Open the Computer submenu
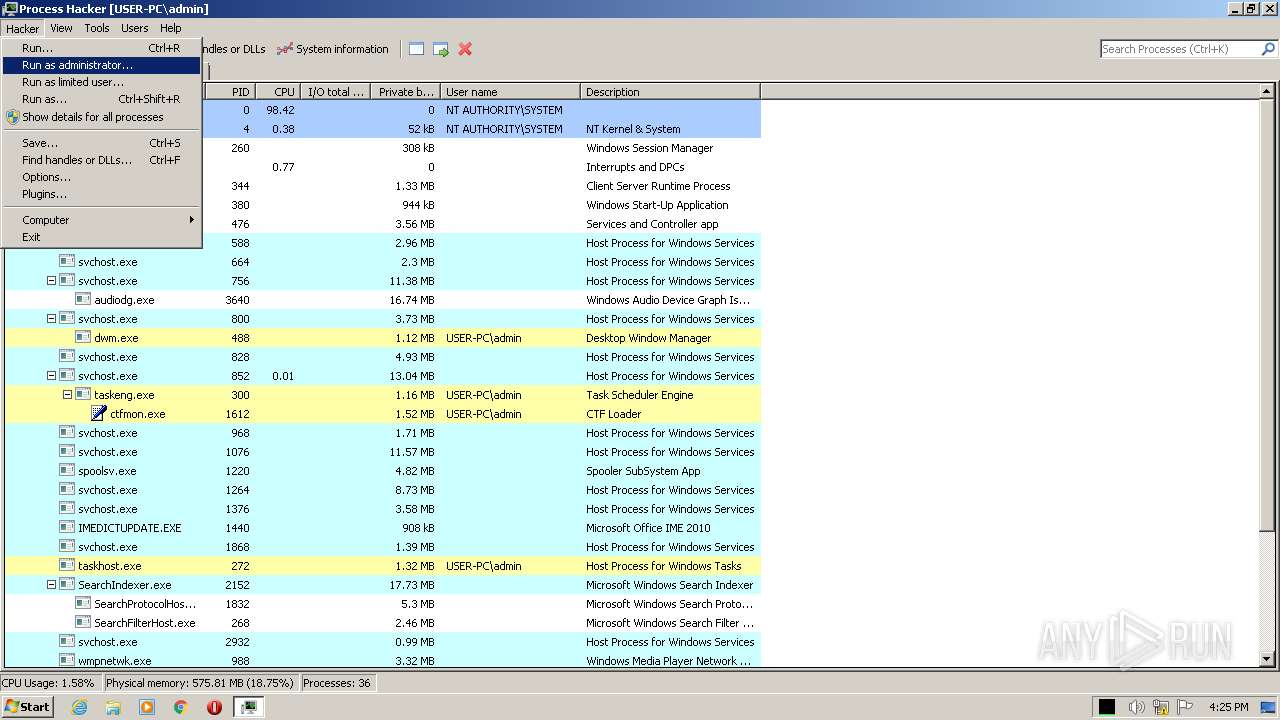 101,220
